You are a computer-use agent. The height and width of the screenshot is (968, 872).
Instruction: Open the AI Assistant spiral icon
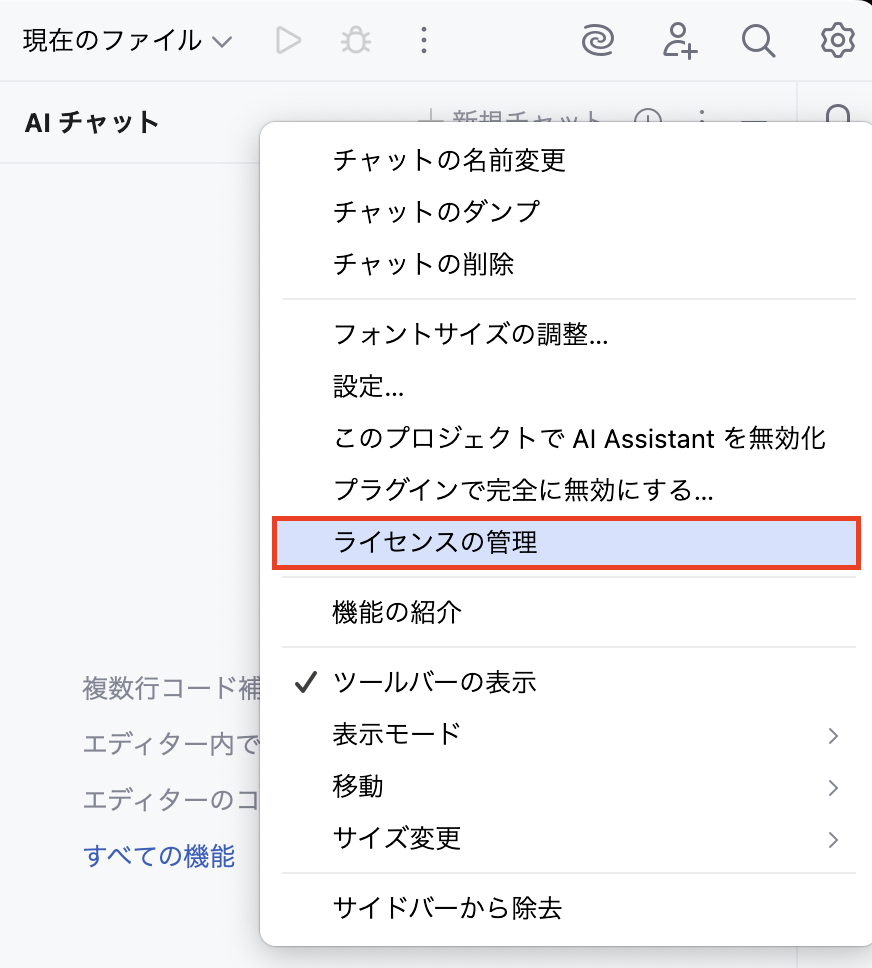[599, 40]
